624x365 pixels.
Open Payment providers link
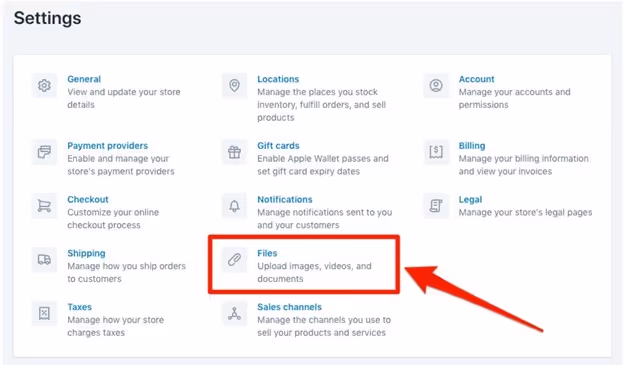[107, 146]
